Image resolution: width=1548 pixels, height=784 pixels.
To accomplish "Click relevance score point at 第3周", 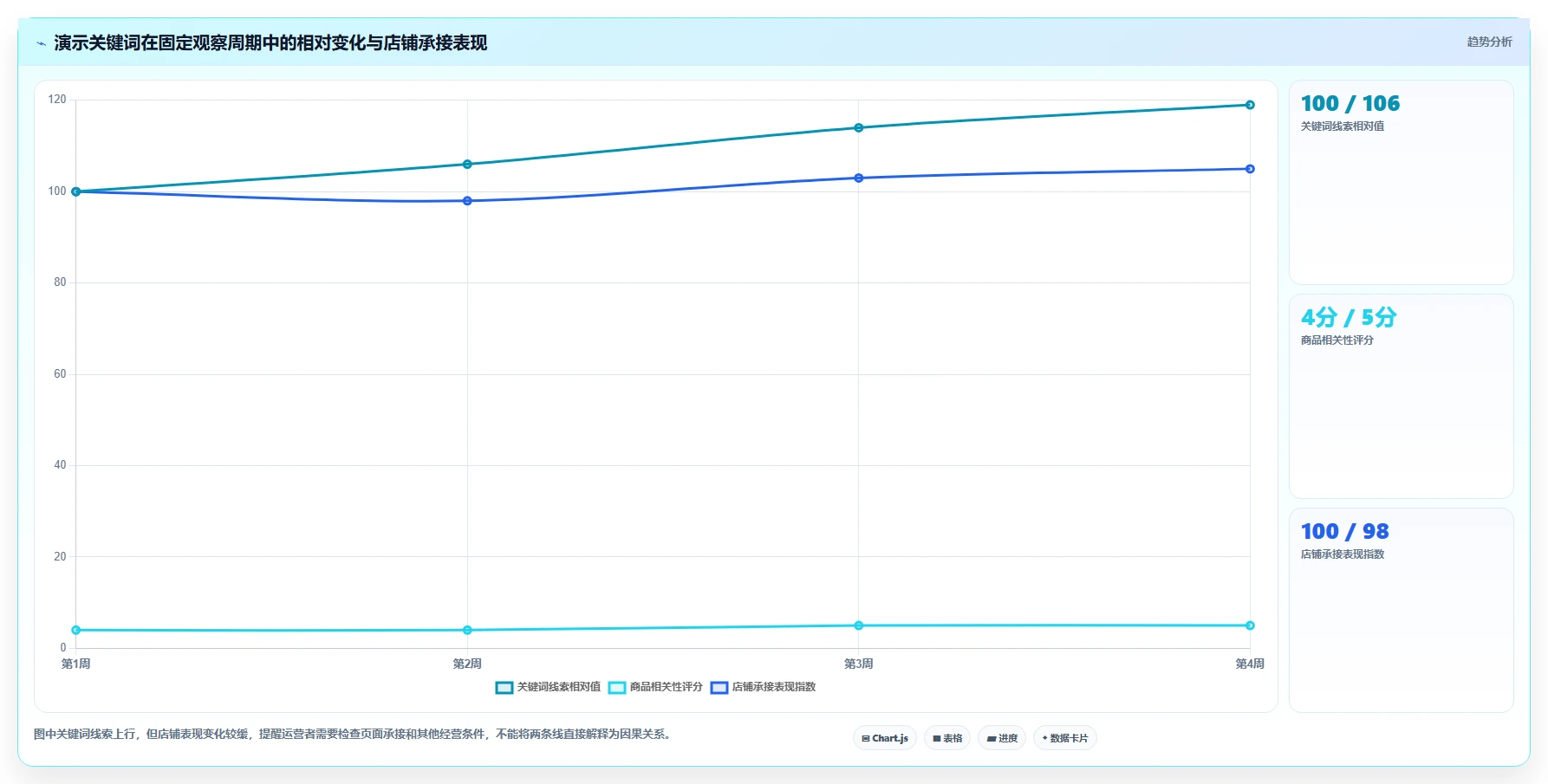I will tap(859, 625).
